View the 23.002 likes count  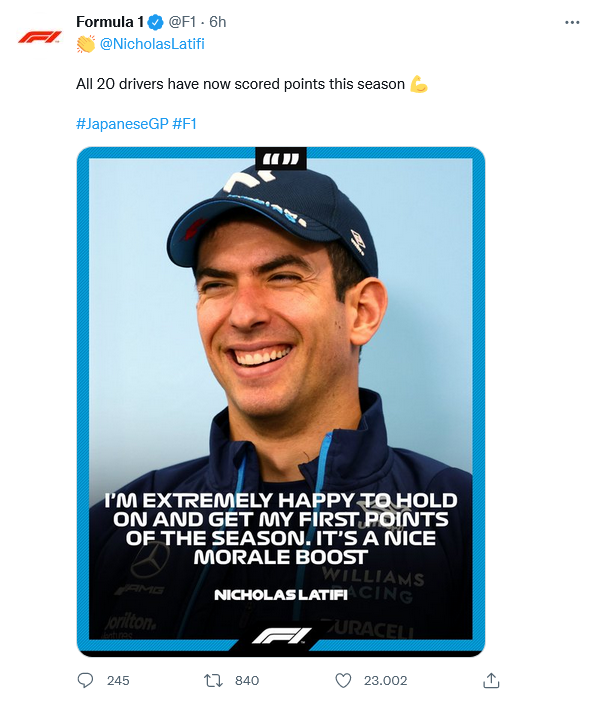click(x=385, y=681)
